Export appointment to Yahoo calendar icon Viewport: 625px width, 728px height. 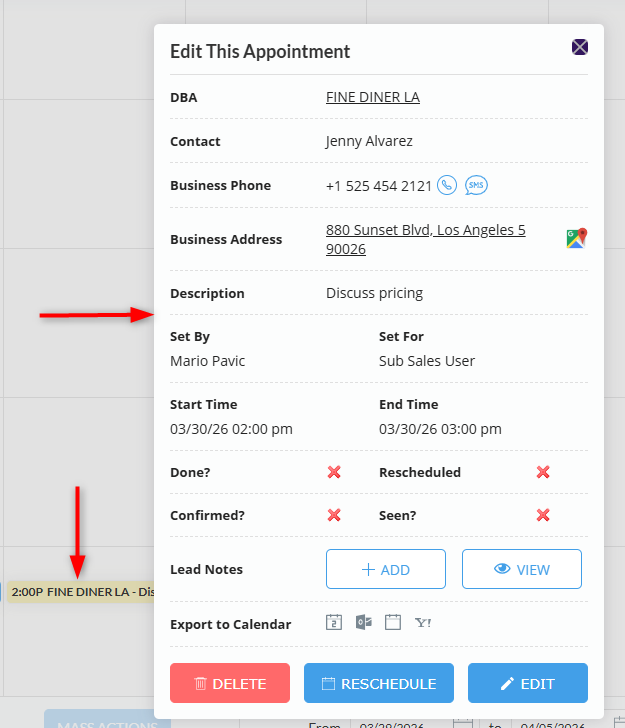423,622
